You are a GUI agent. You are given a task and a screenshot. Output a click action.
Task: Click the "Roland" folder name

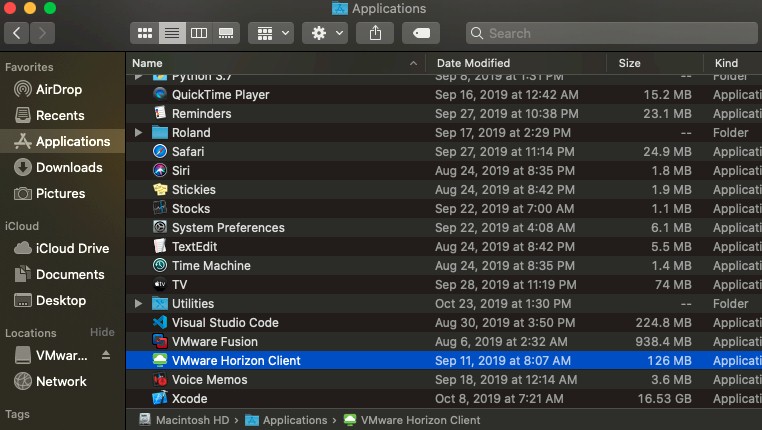click(x=191, y=133)
